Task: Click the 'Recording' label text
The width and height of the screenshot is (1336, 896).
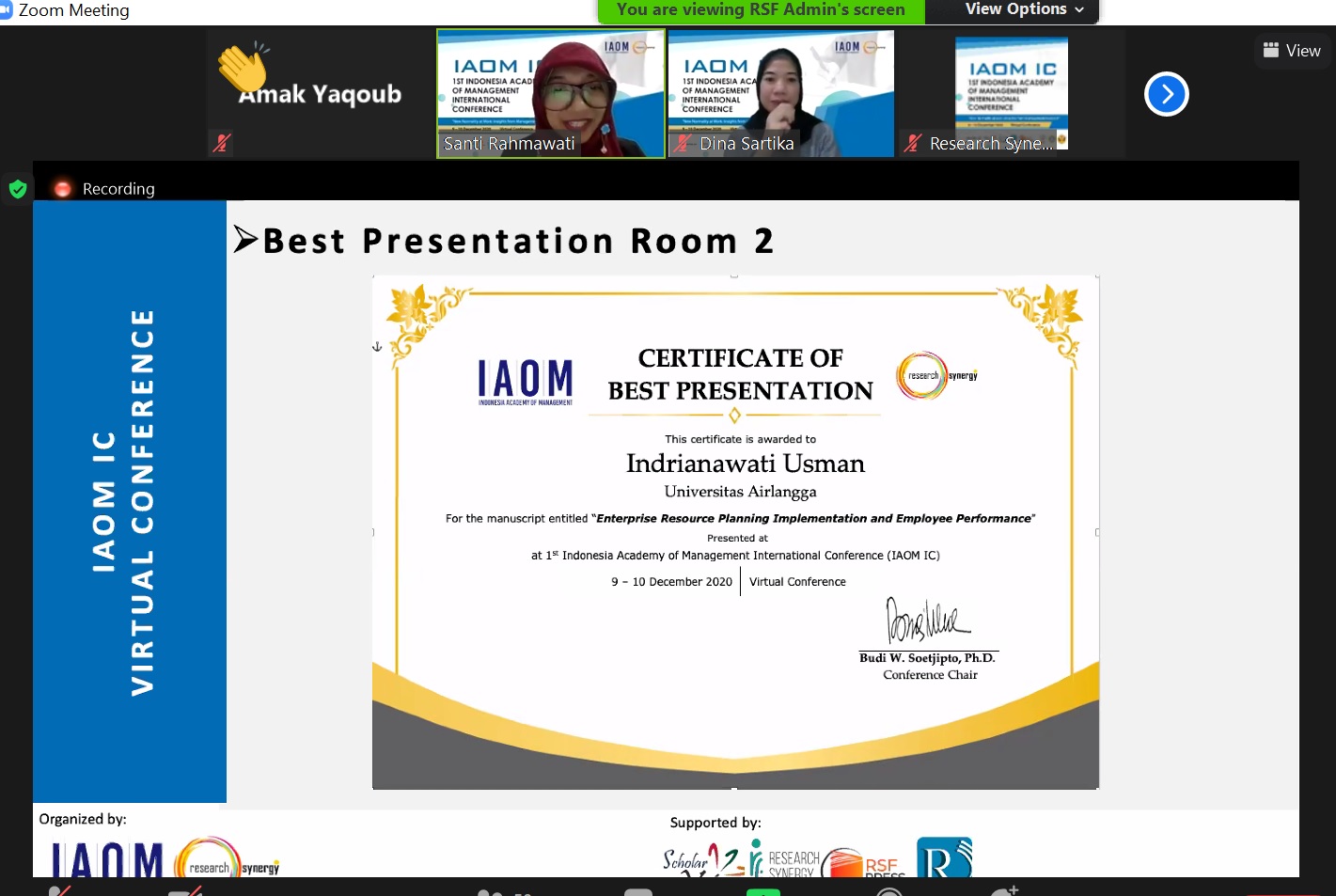Action: tap(118, 189)
